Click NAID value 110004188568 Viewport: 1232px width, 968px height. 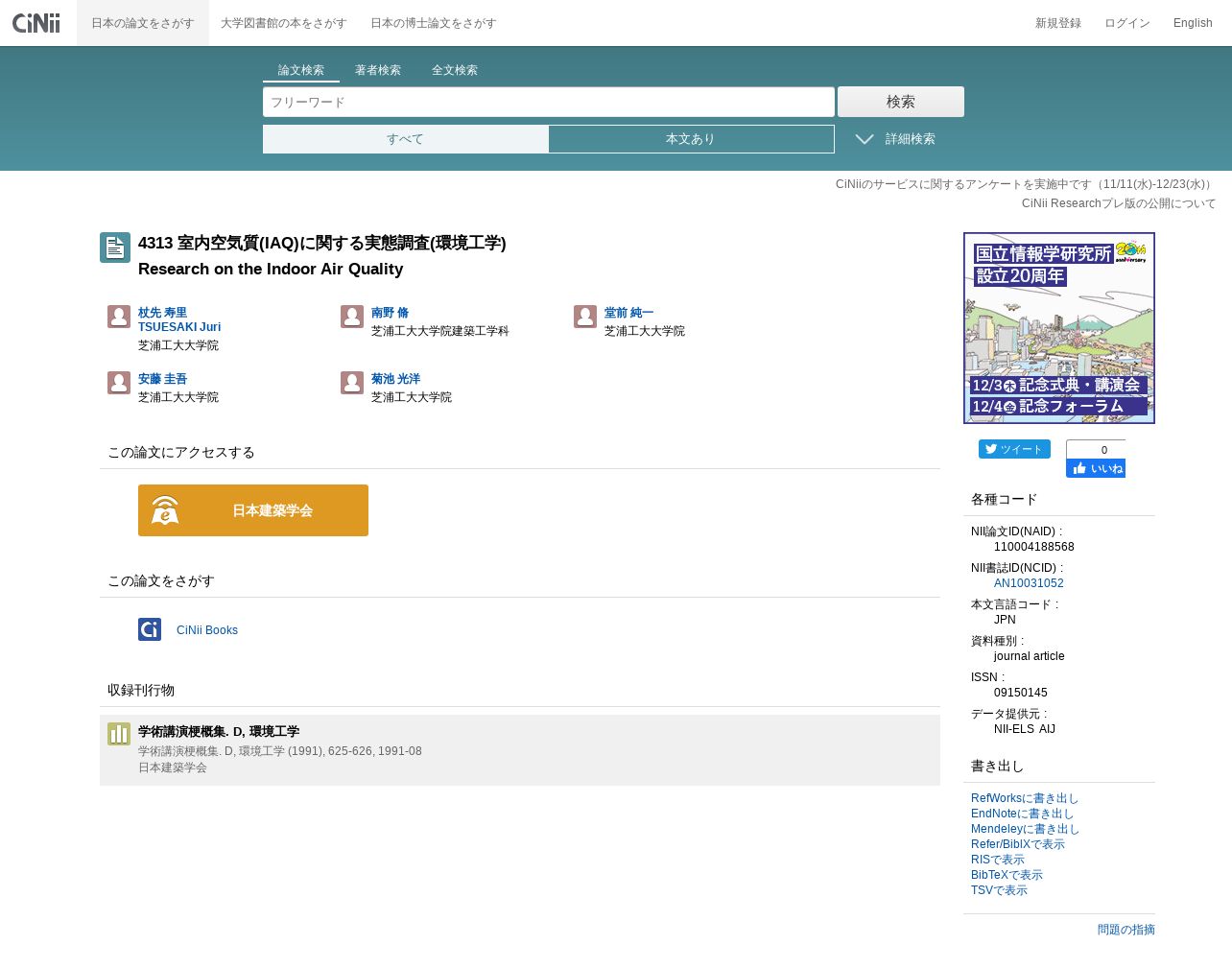(x=1034, y=547)
